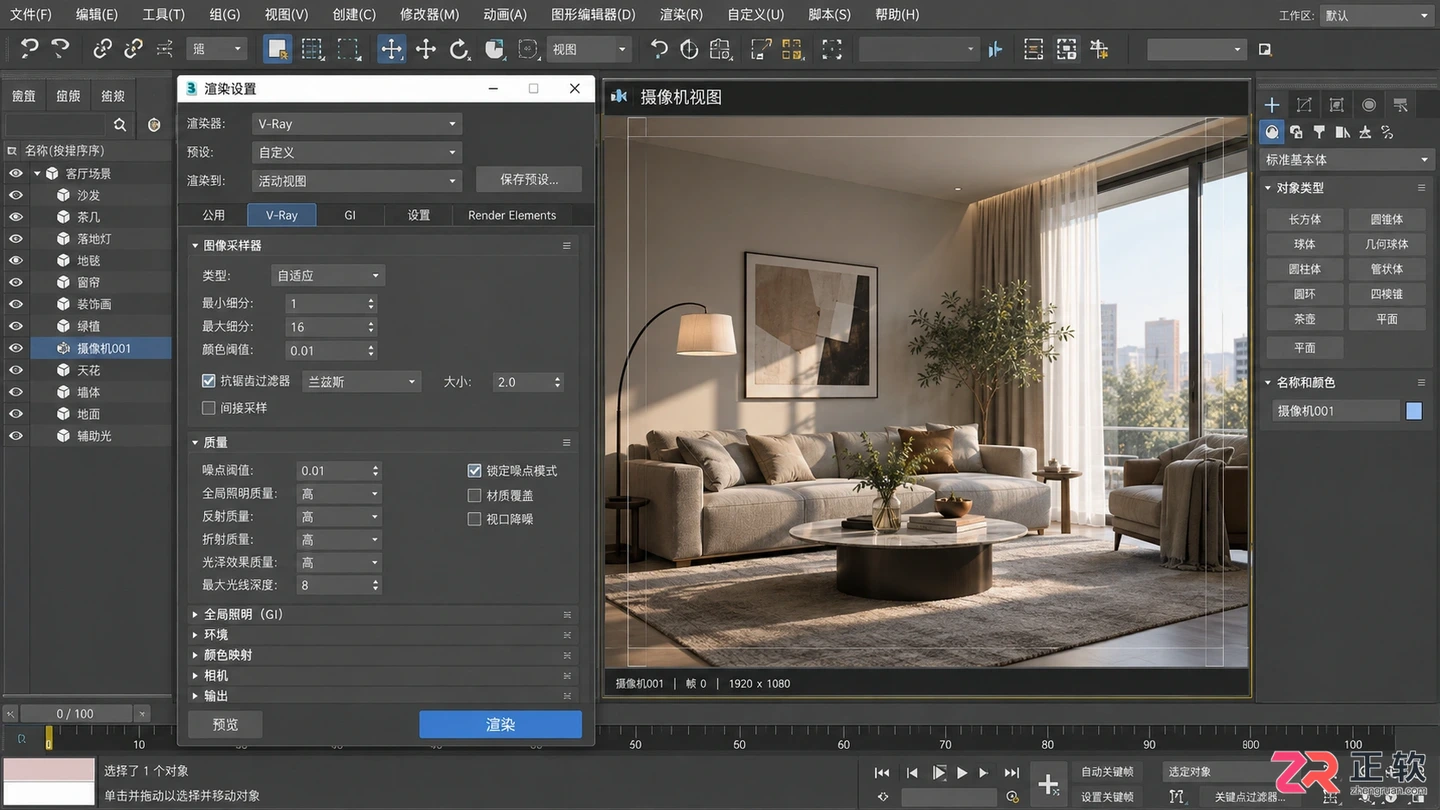Click the blue Mirror tool icon
The height and width of the screenshot is (810, 1440).
(995, 49)
